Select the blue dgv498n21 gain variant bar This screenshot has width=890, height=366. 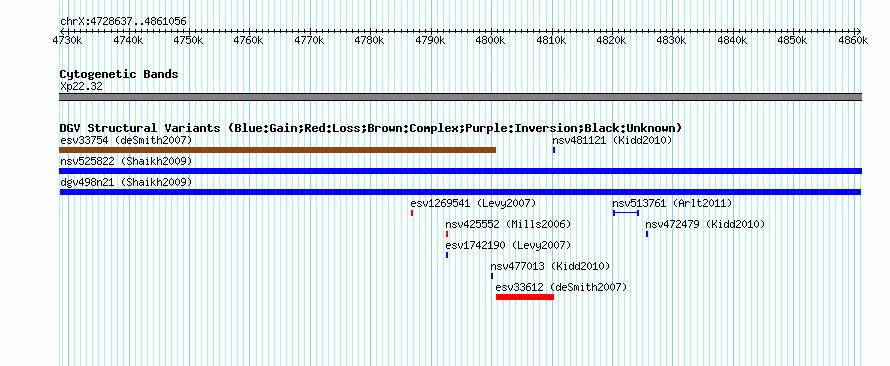pyautogui.click(x=460, y=192)
